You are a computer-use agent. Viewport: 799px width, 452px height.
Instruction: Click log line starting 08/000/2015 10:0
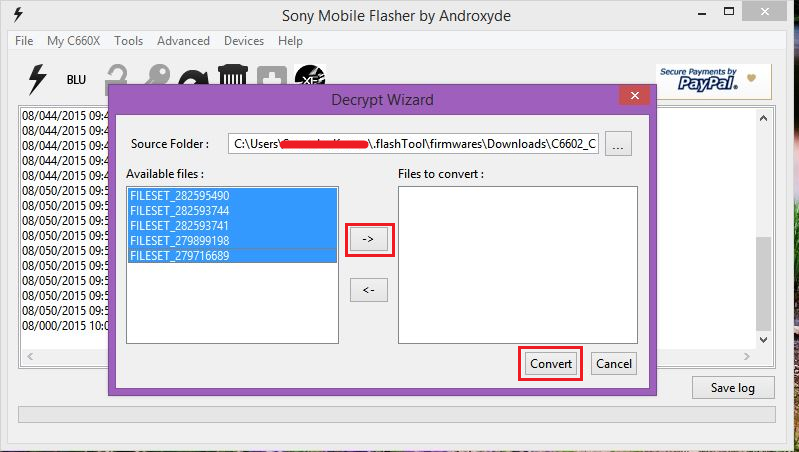pos(65,325)
